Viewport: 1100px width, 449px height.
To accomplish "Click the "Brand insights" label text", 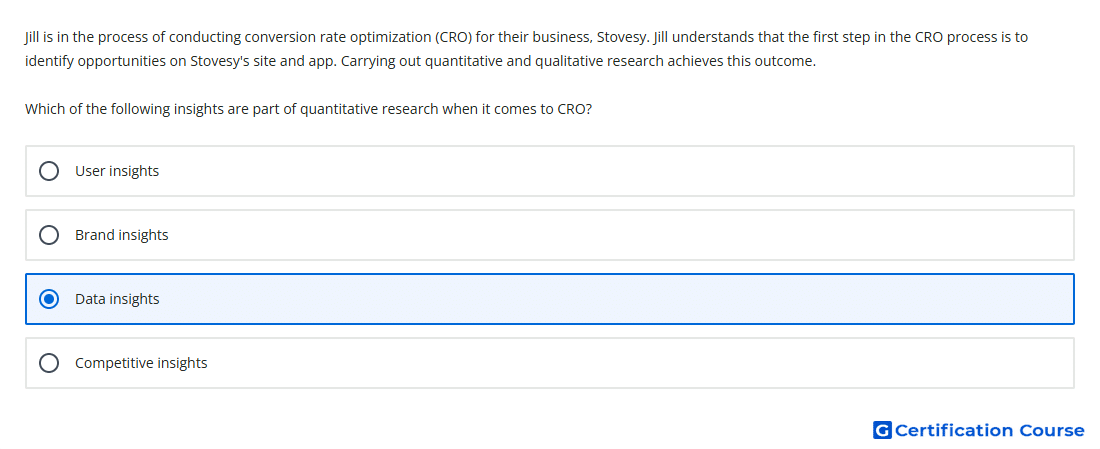I will (x=121, y=235).
